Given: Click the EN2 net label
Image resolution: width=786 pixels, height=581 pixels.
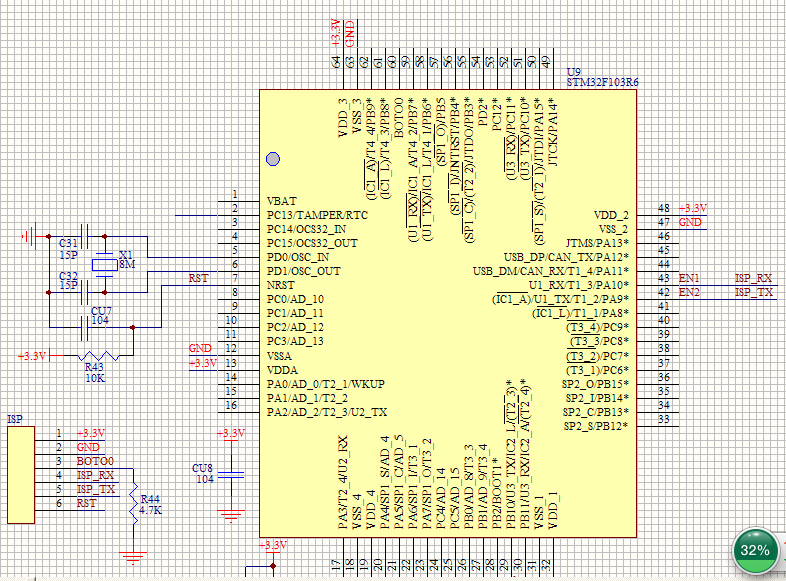Looking at the screenshot, I should [689, 292].
